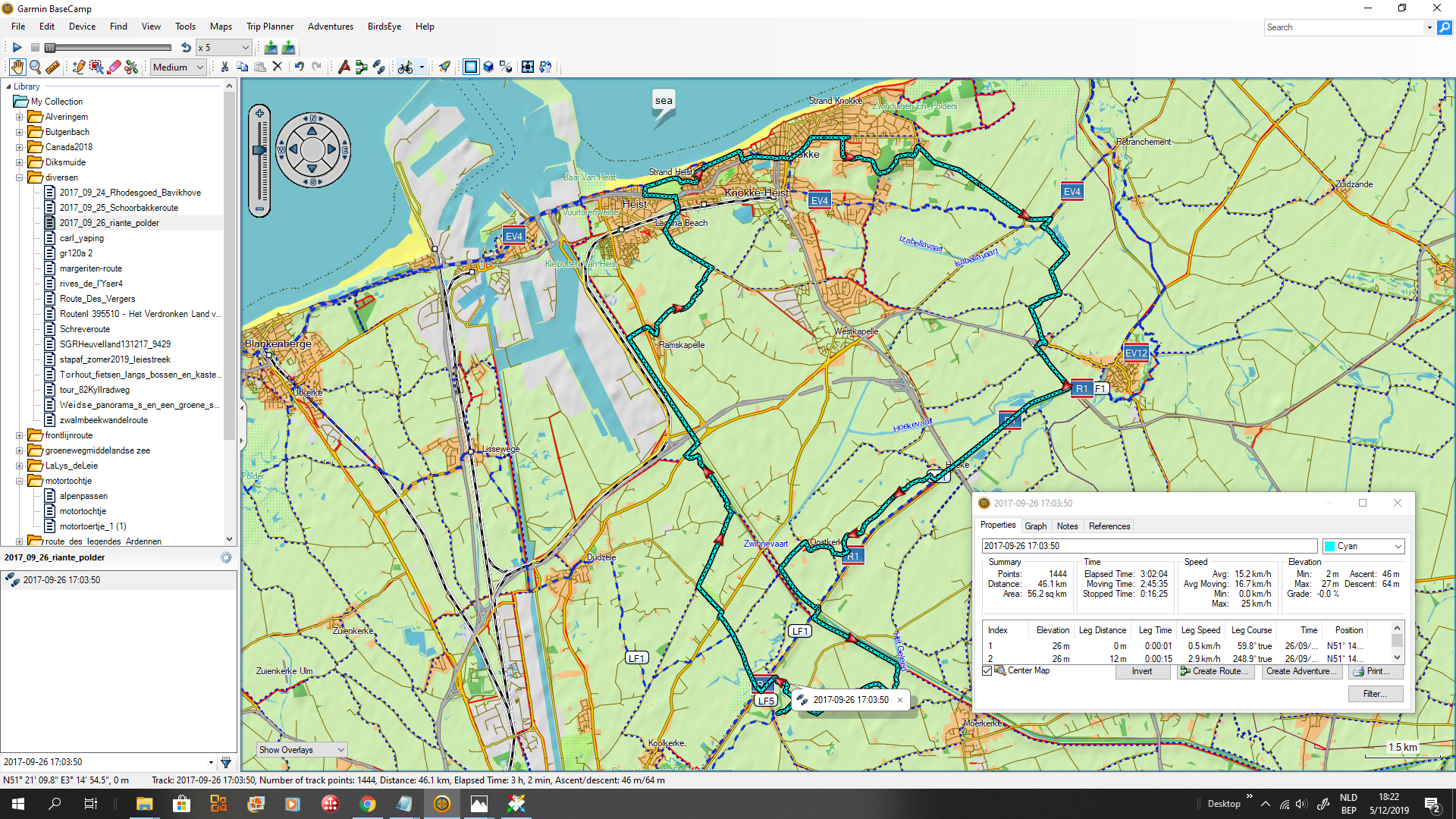1456x819 pixels.
Task: Open Show Overlays dropdown
Action: pyautogui.click(x=302, y=750)
